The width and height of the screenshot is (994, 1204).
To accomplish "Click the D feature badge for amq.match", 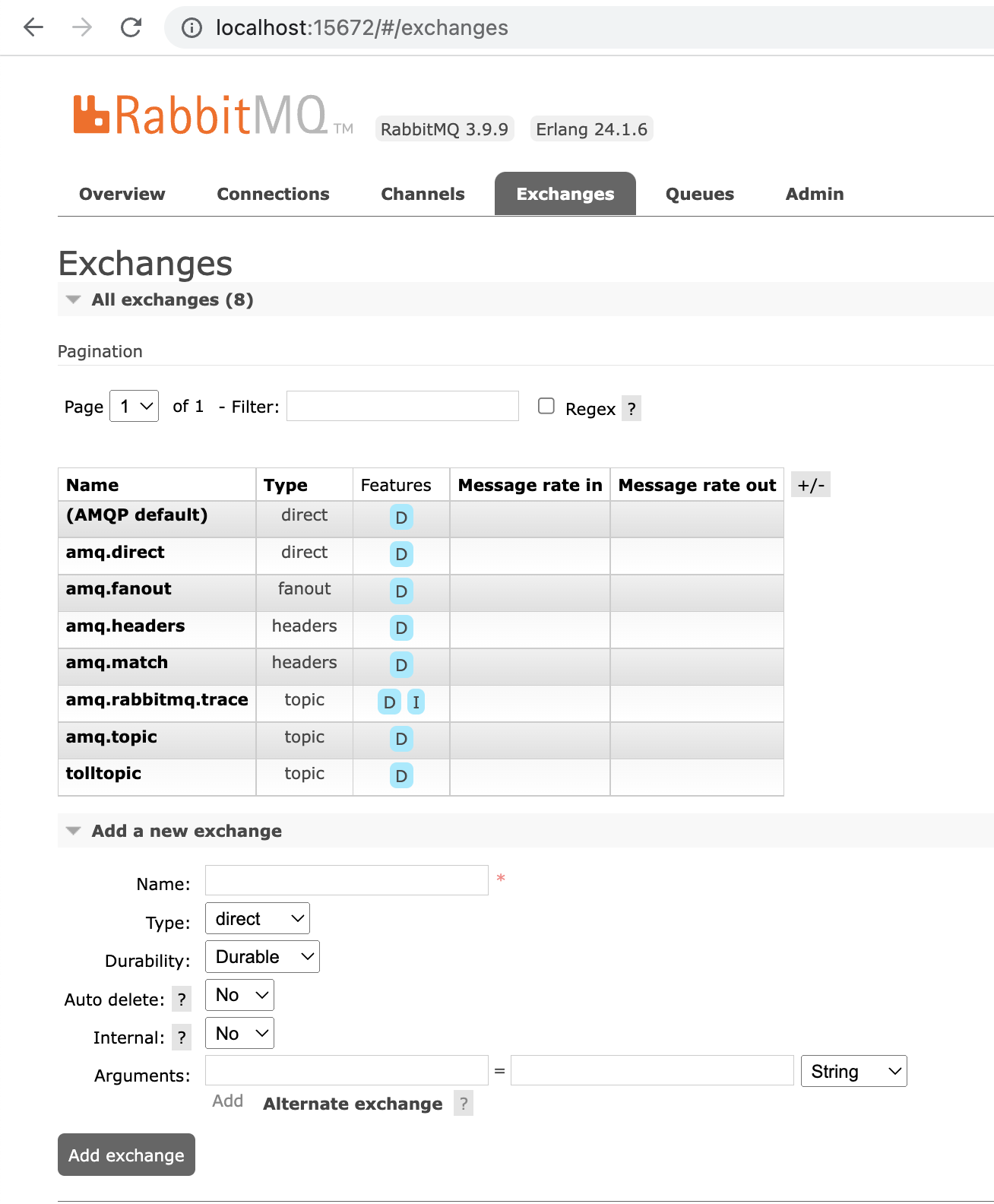I will (401, 665).
